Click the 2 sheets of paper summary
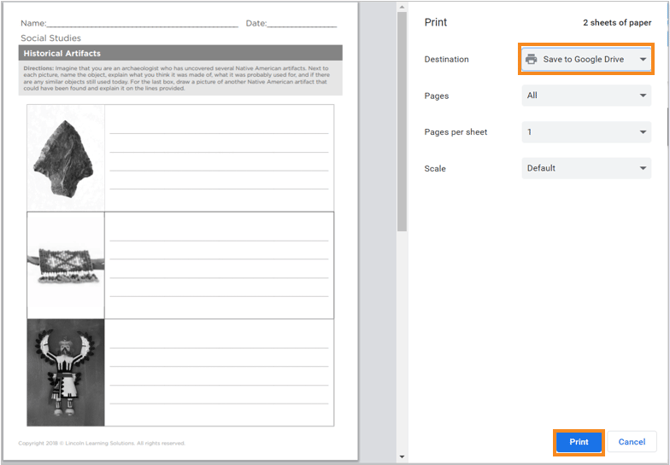Image resolution: width=670 pixels, height=465 pixels. 617,22
